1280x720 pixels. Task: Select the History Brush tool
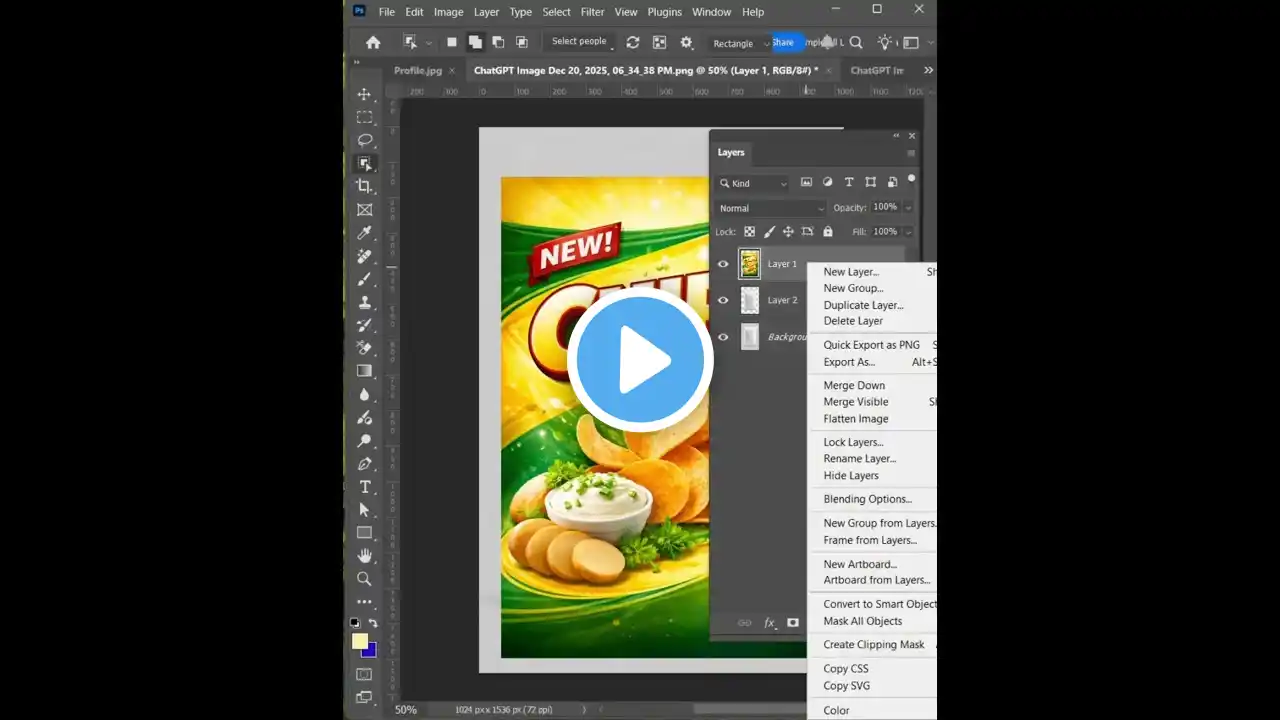[364, 325]
